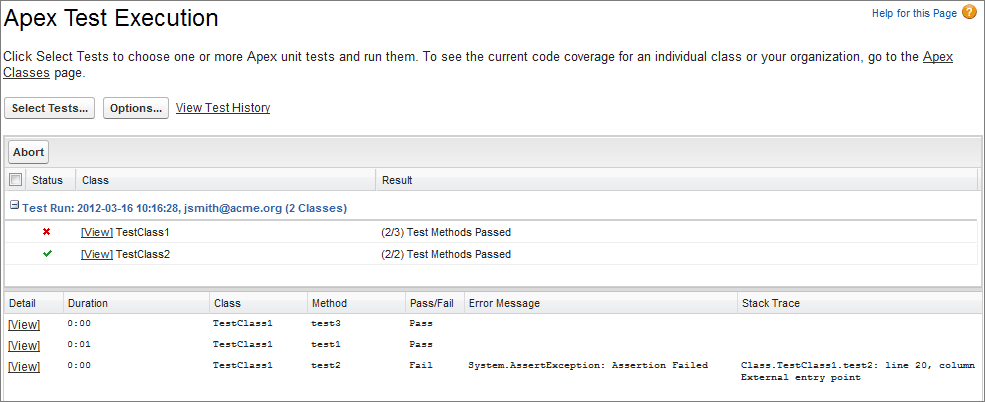This screenshot has height=402, width=985.
Task: Follow the Apex Classes page link
Action: [937, 57]
